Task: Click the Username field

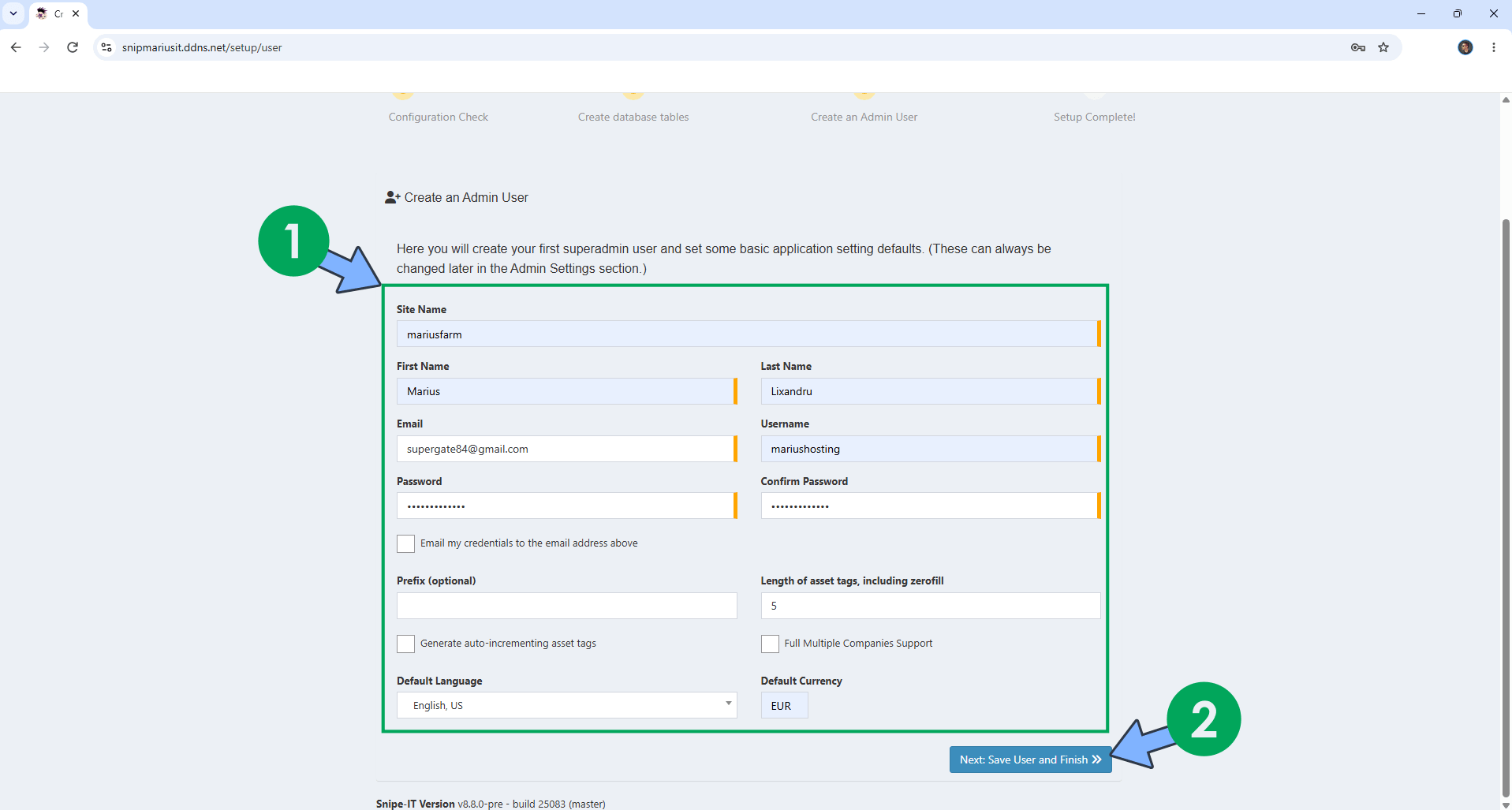Action: (x=931, y=449)
